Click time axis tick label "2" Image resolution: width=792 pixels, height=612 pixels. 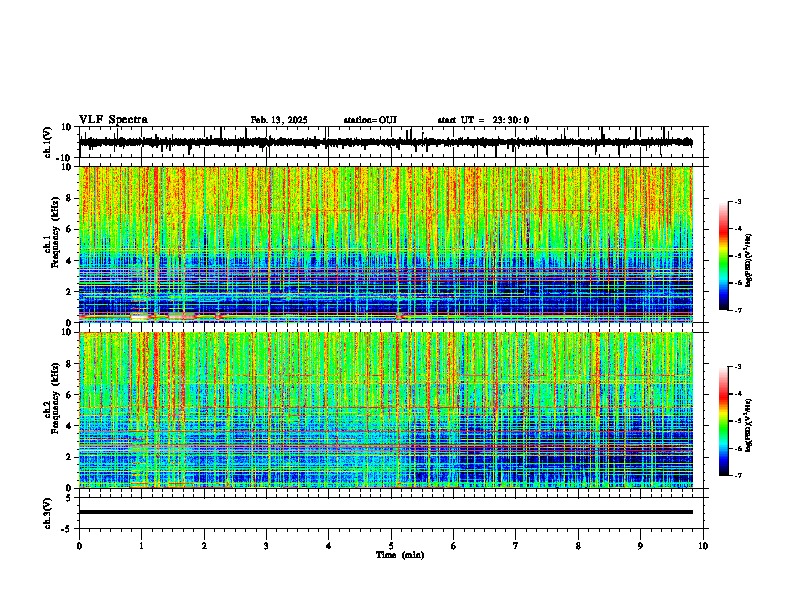point(204,546)
